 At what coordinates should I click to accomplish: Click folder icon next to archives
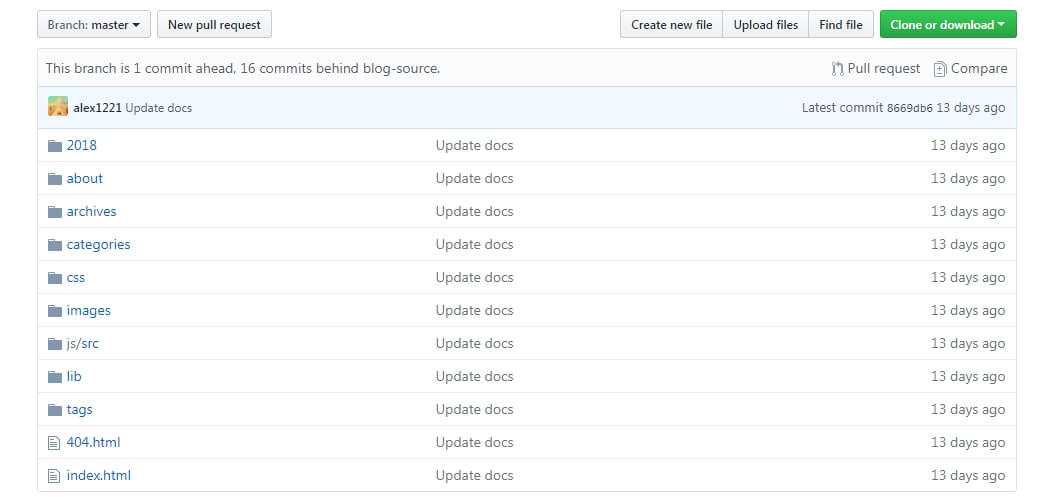(55, 211)
